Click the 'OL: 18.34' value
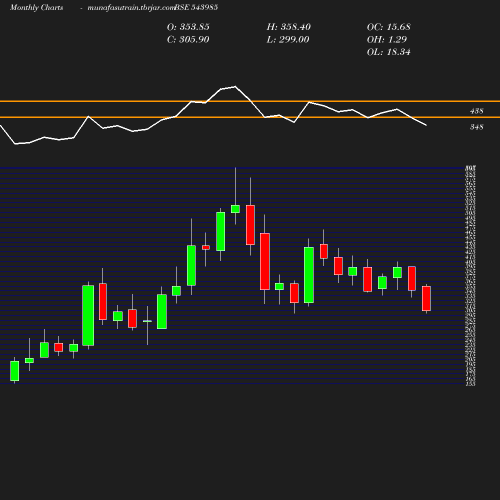Image resolution: width=500 pixels, height=500 pixels. pos(389,52)
